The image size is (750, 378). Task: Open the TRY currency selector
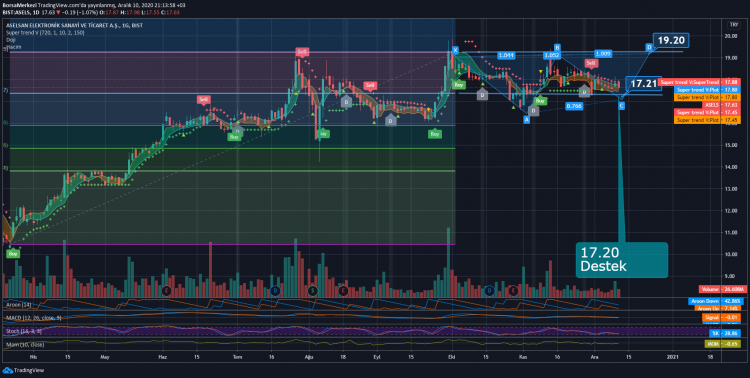tap(733, 25)
